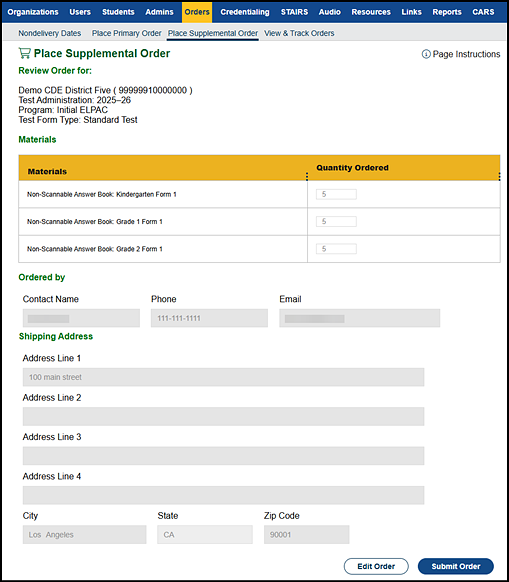
Task: Open the Resources menu
Action: [x=371, y=12]
